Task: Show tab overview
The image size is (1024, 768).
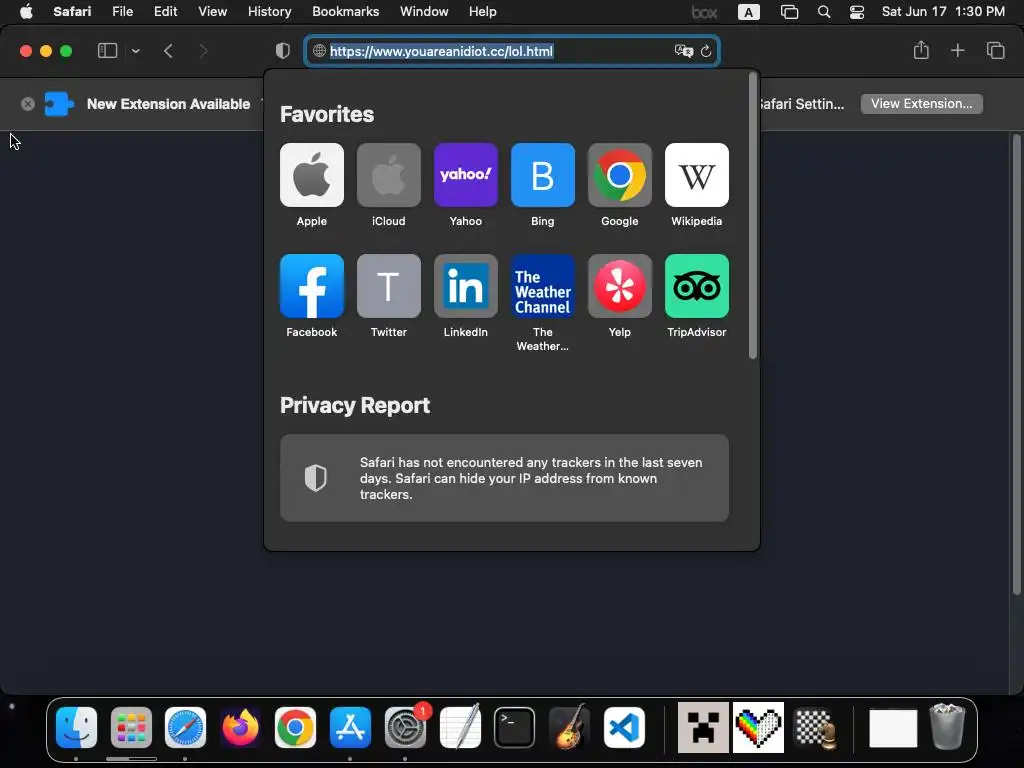Action: click(x=995, y=50)
